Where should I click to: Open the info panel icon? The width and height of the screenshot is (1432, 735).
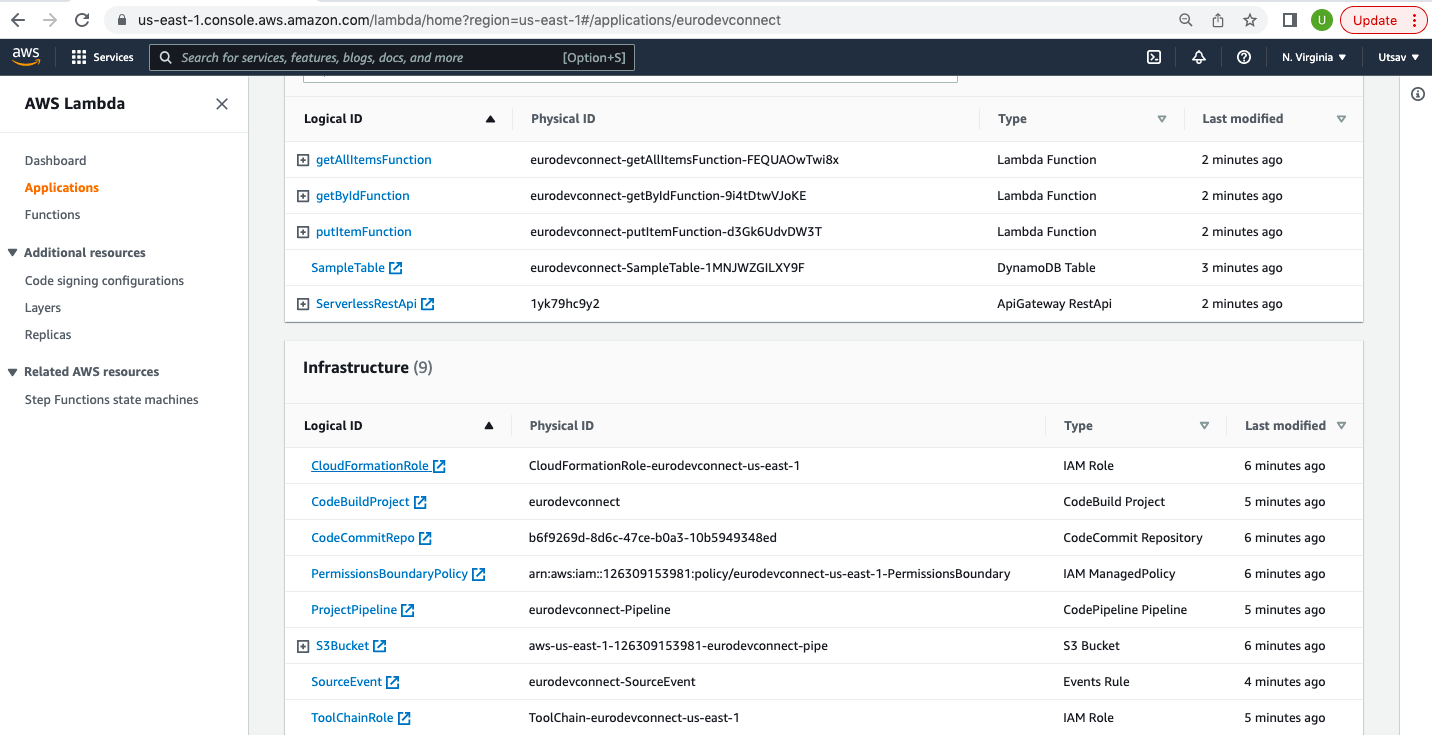click(x=1417, y=94)
